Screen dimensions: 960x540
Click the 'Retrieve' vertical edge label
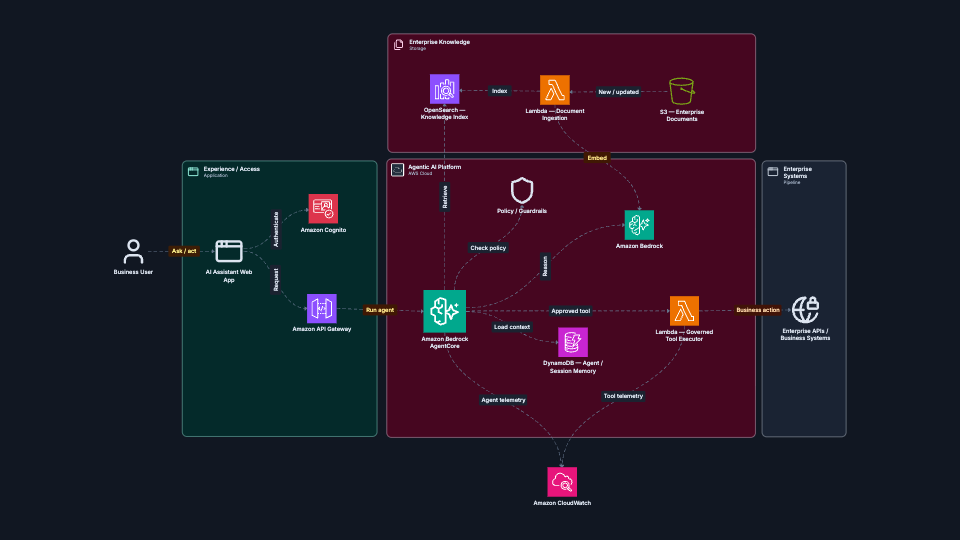tap(445, 197)
